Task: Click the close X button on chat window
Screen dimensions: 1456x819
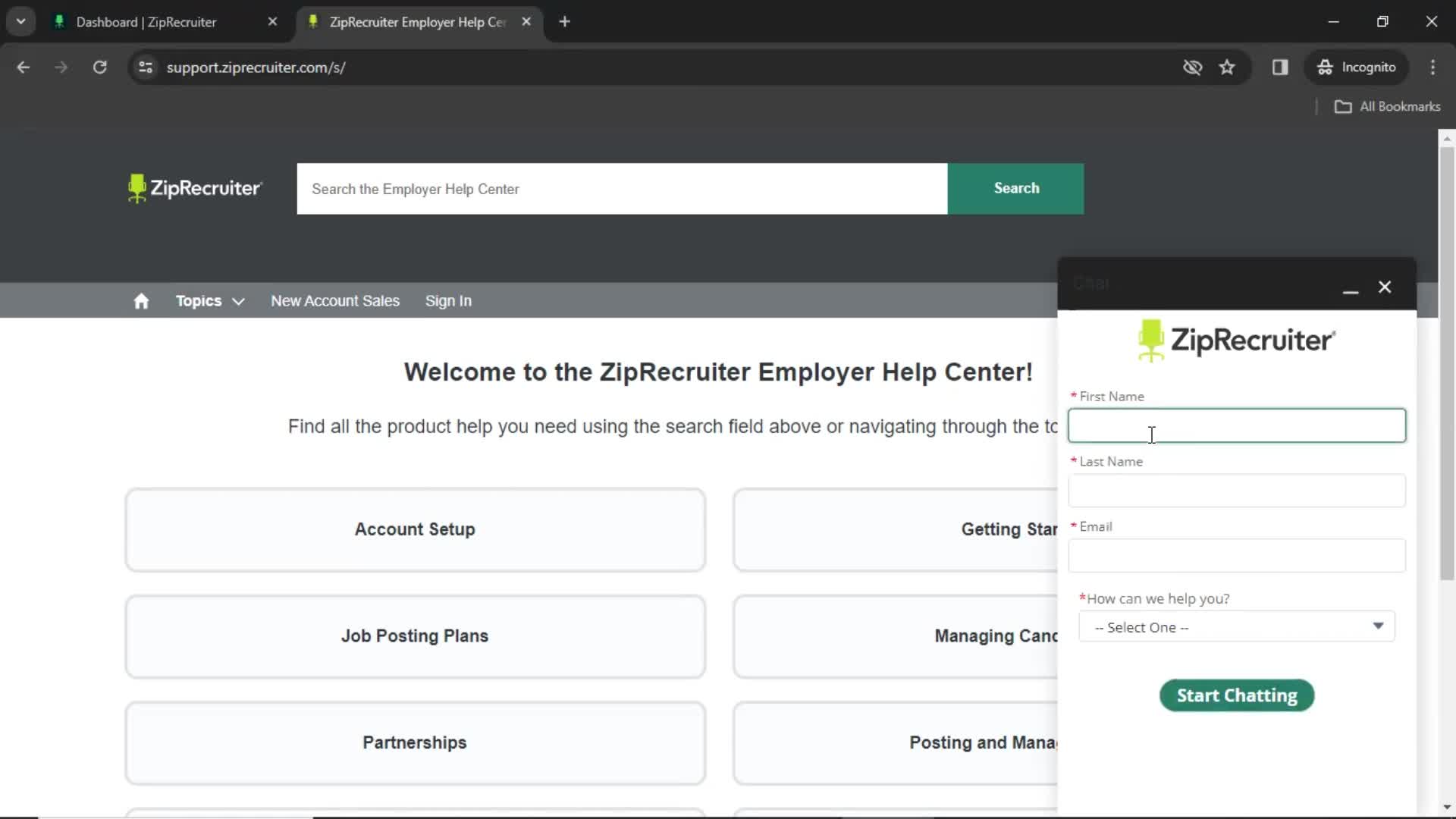Action: [x=1385, y=287]
